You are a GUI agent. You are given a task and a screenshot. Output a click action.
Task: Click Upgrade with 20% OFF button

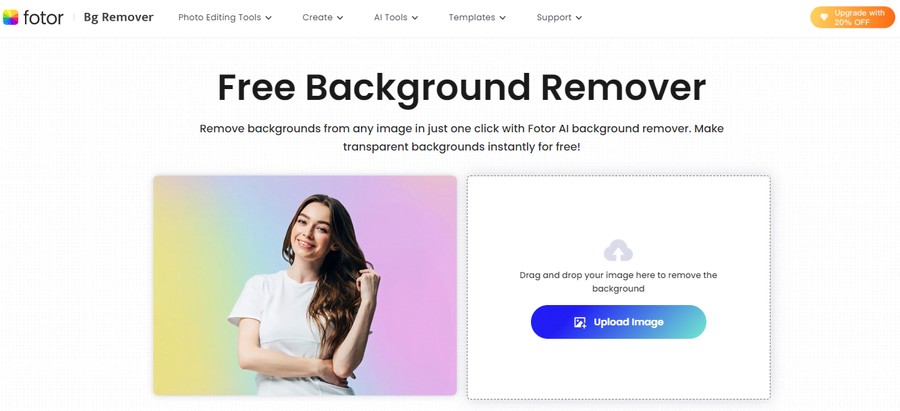pyautogui.click(x=852, y=17)
